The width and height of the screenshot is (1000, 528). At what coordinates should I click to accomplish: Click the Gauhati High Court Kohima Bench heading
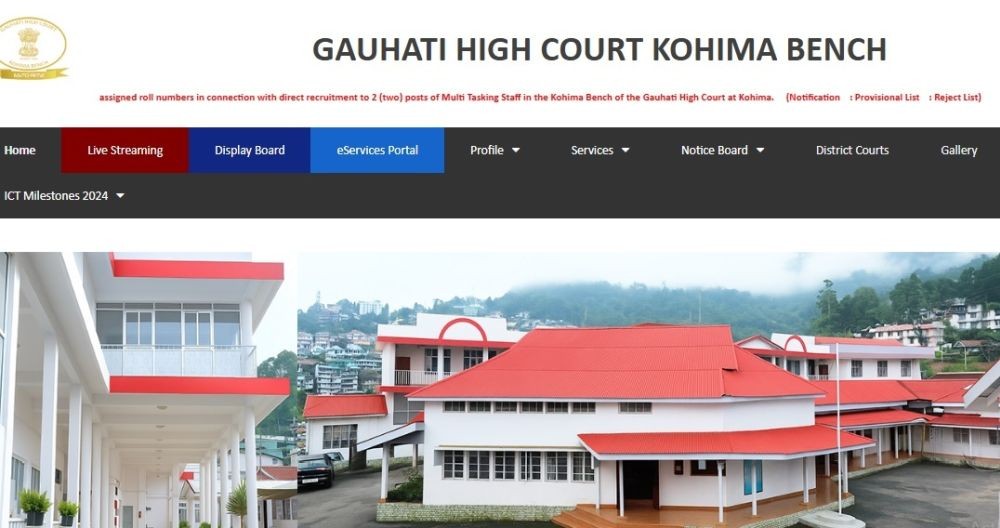[x=599, y=49]
